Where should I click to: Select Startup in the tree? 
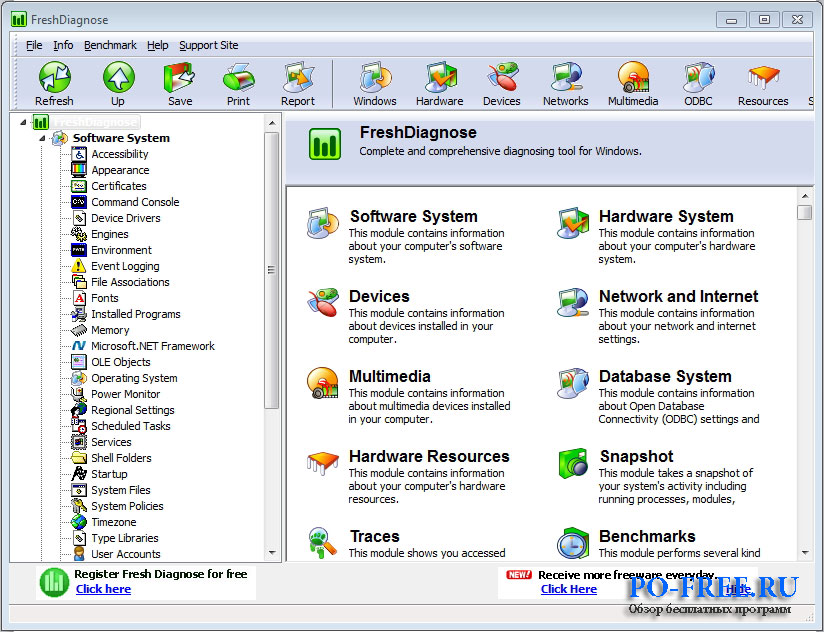click(x=109, y=474)
